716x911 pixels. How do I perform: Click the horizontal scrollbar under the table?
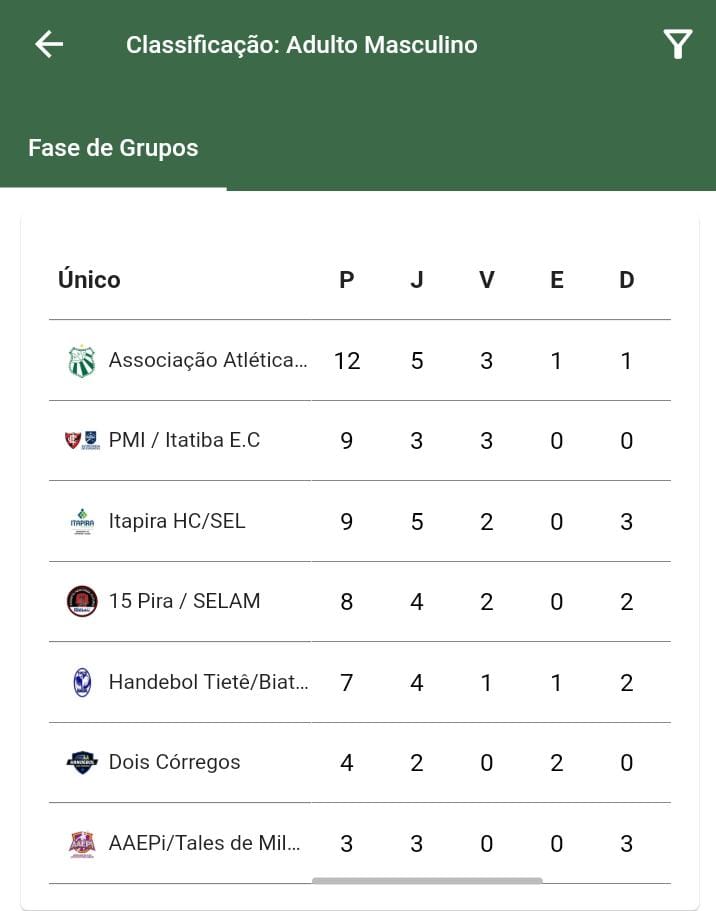(x=427, y=881)
